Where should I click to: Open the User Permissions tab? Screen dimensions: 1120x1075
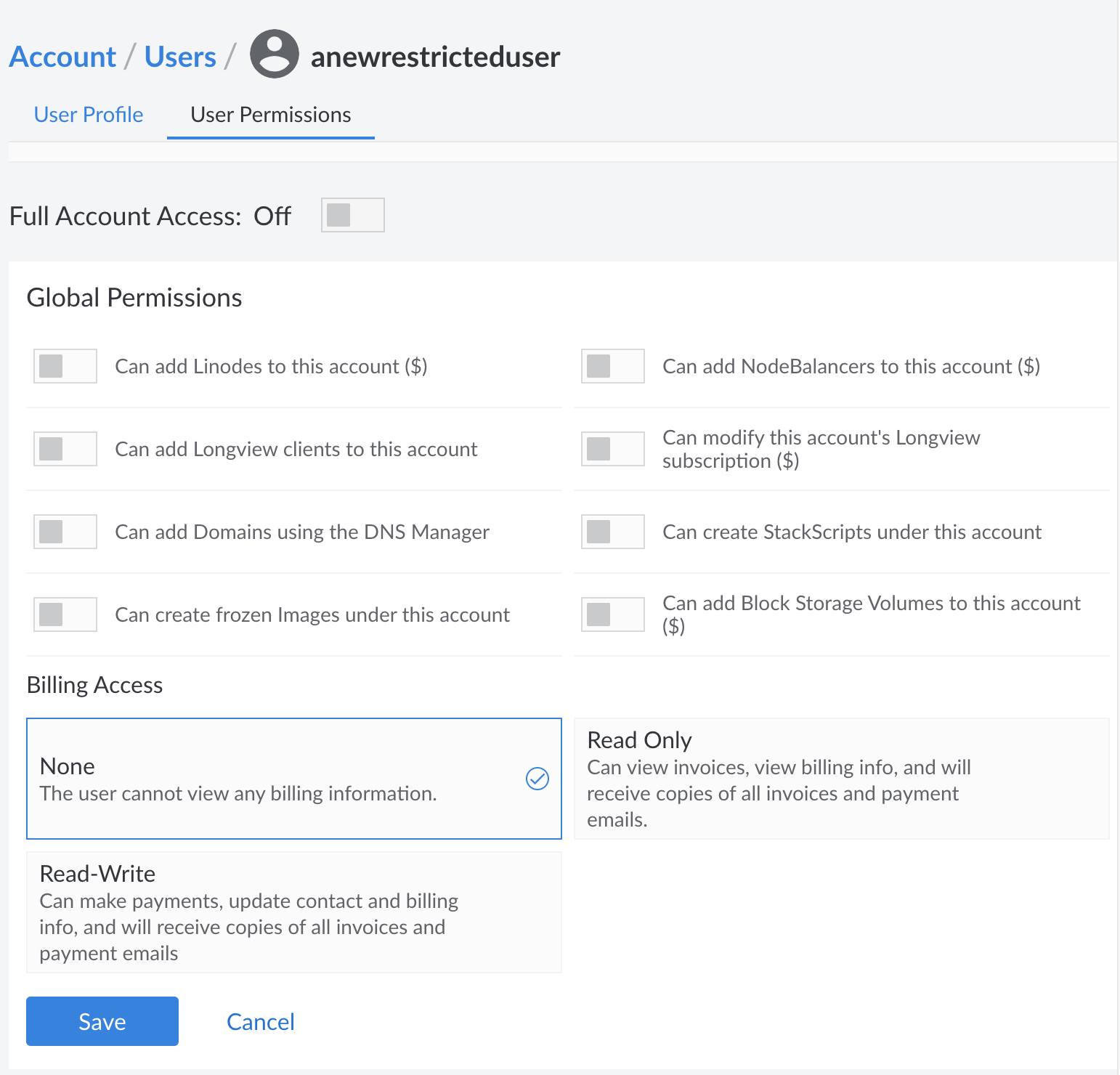pyautogui.click(x=269, y=114)
